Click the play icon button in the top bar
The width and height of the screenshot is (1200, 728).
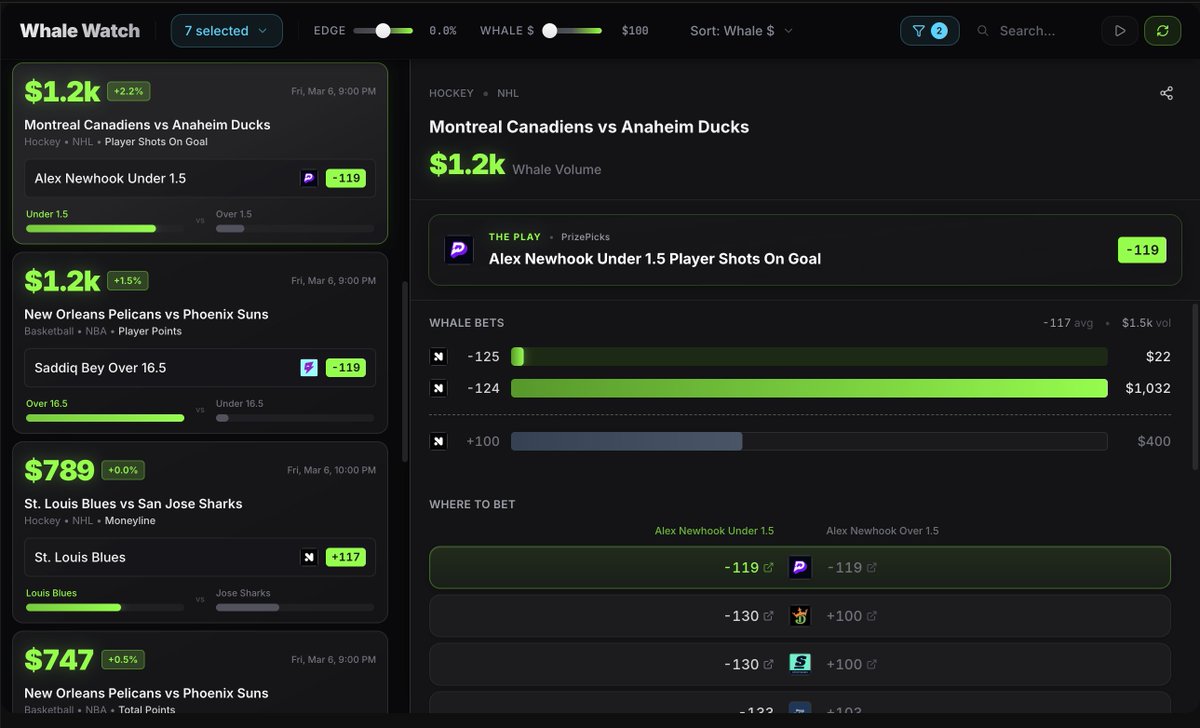pos(1120,31)
